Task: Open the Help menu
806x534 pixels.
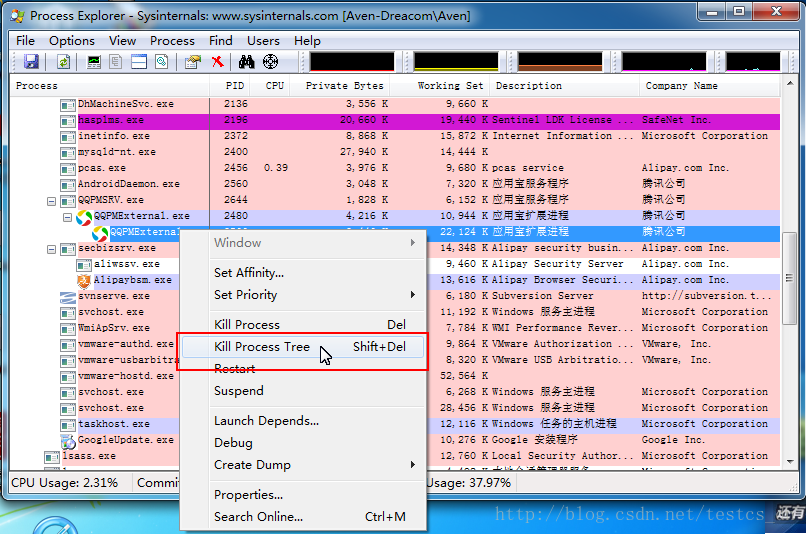Action: [307, 41]
